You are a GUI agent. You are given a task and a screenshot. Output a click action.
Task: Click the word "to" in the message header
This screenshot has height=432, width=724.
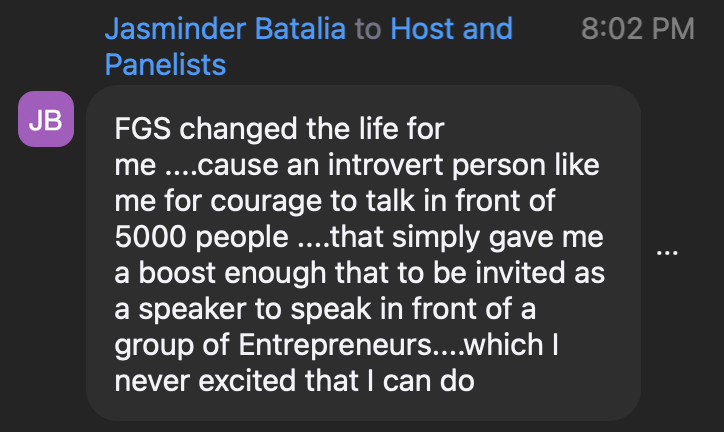point(368,28)
